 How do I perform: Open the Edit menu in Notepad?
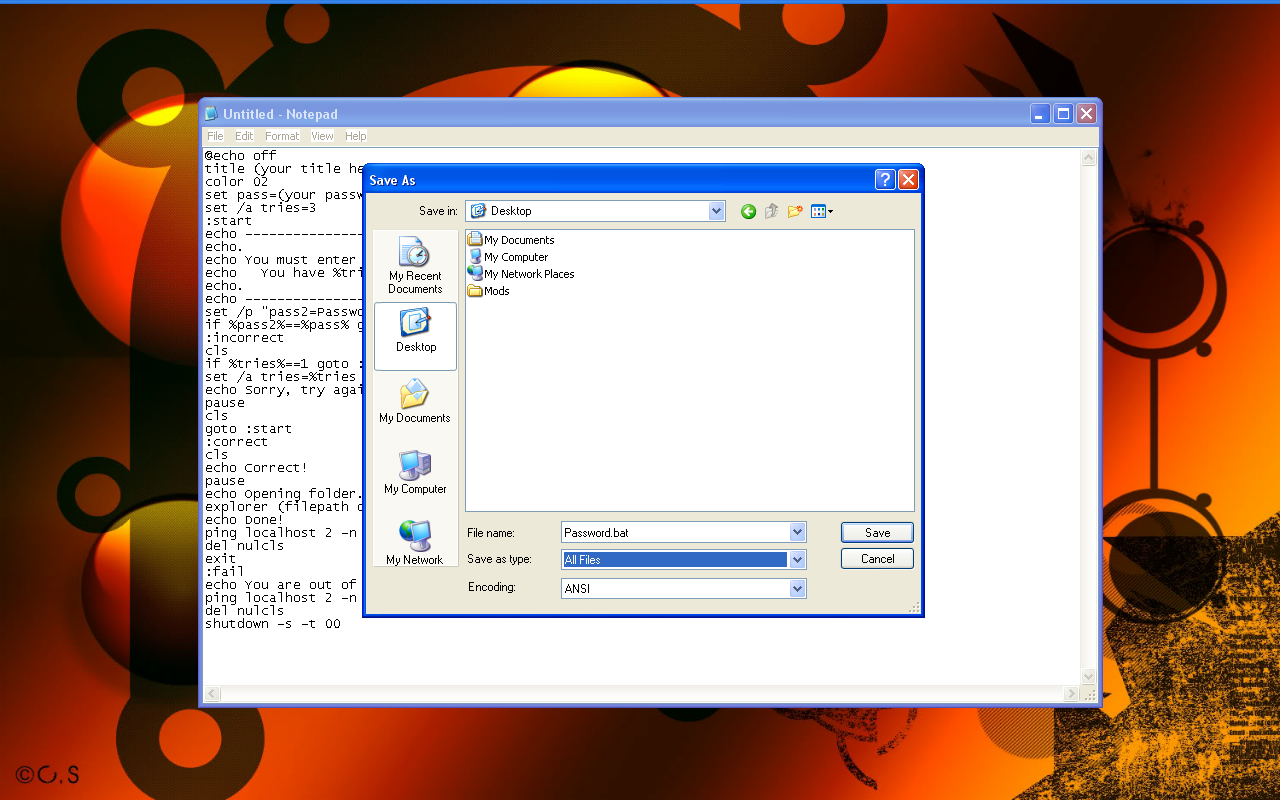tap(244, 136)
